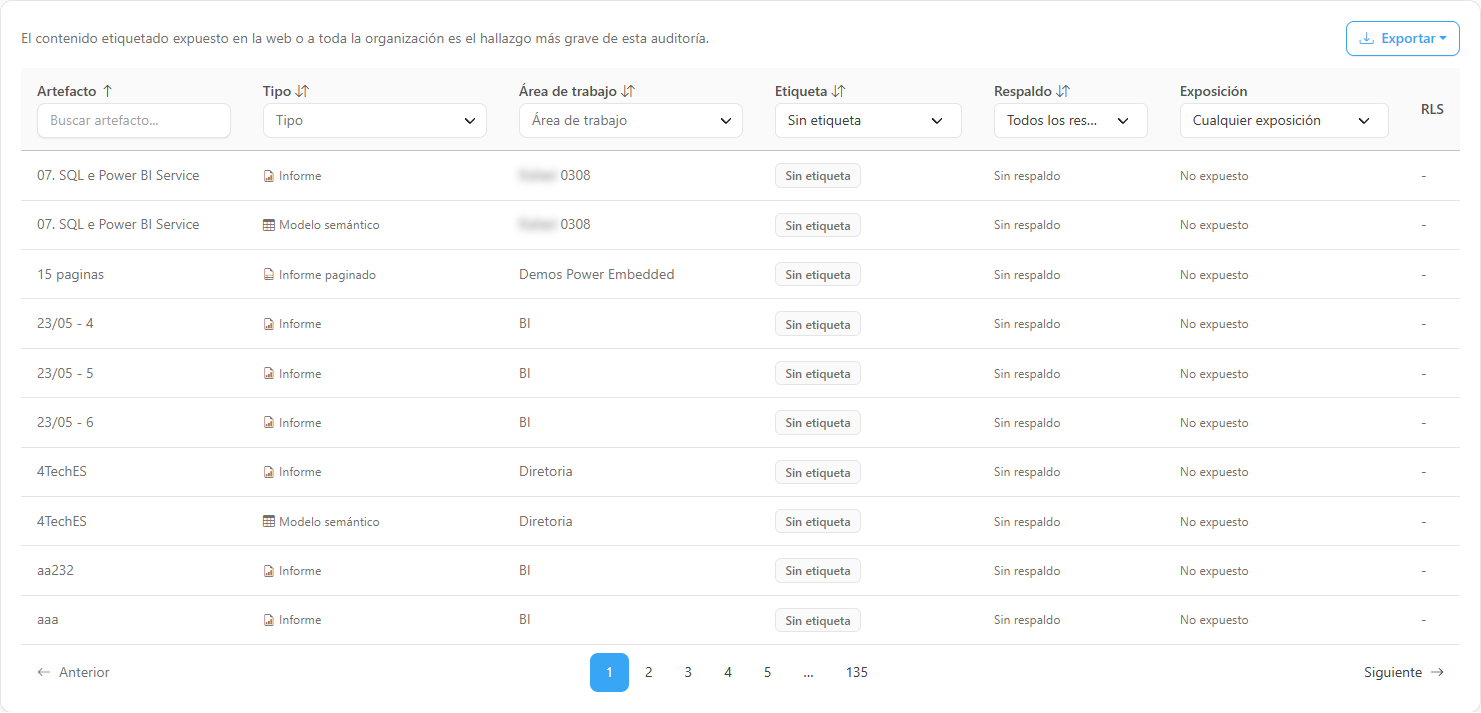This screenshot has height=713, width=1481.
Task: Sort the Área de trabajo column
Action: pyautogui.click(x=628, y=91)
